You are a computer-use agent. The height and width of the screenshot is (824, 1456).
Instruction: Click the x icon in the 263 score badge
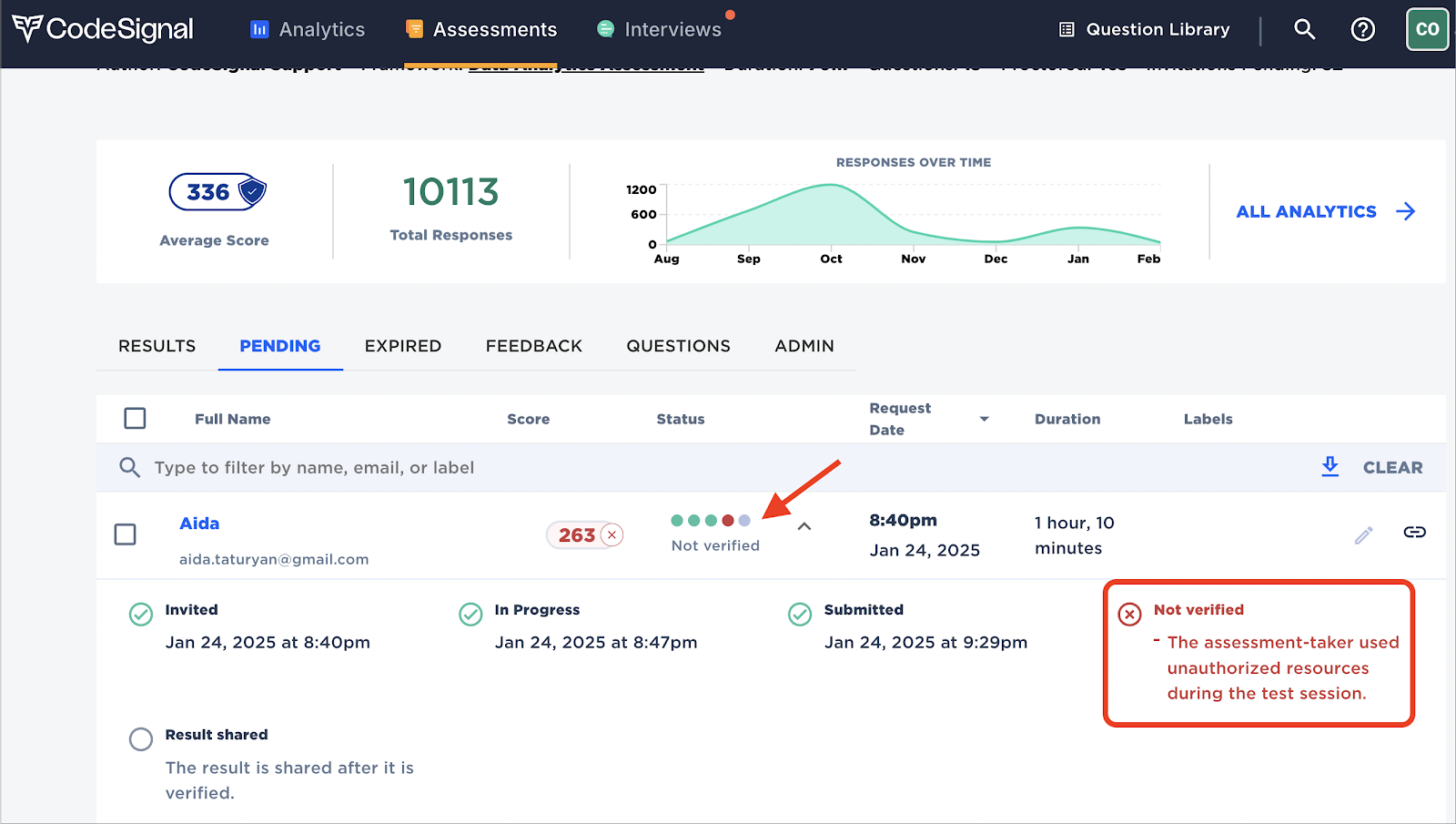pyautogui.click(x=612, y=534)
